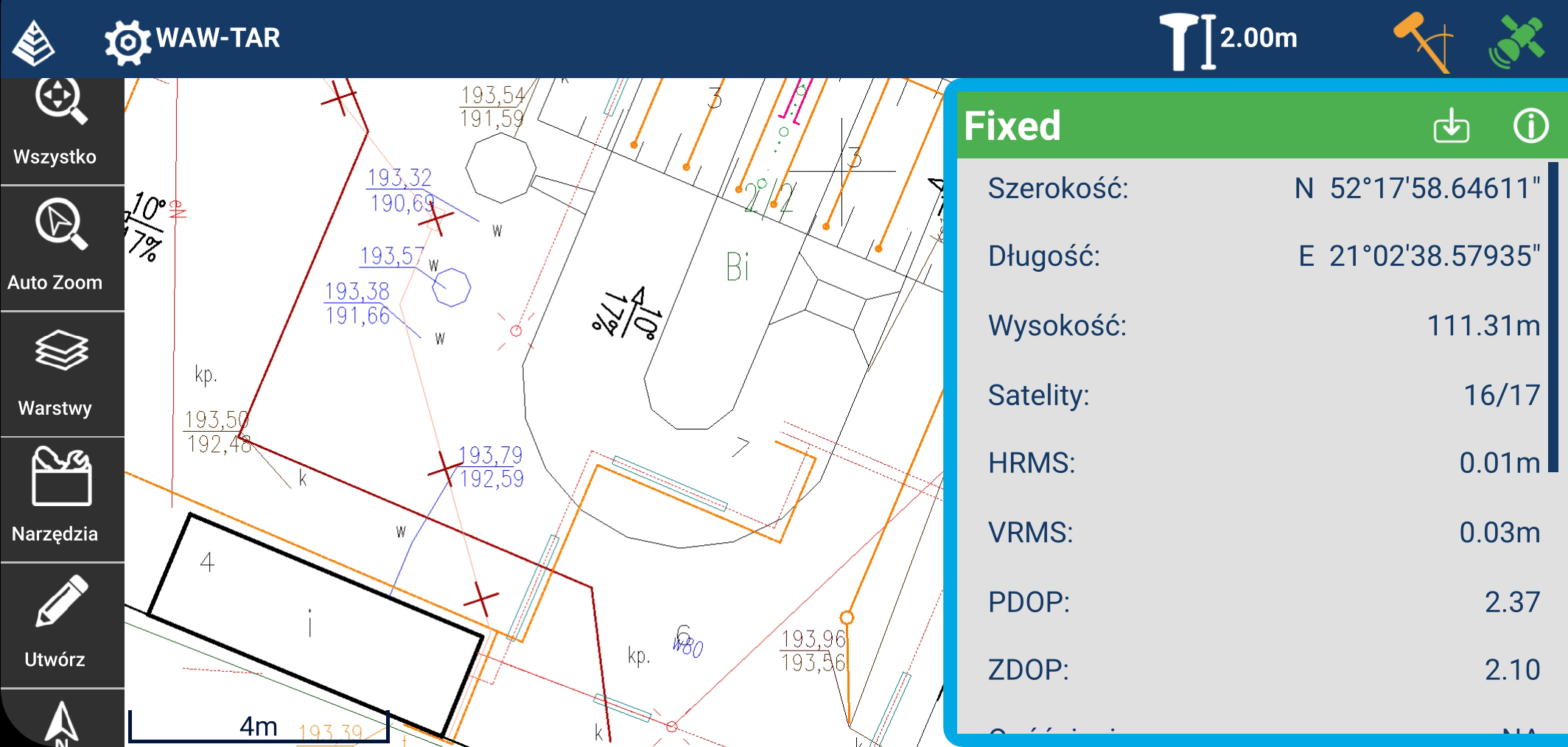This screenshot has width=1568, height=747.
Task: Select the HRMS 0.01m value
Action: [1499, 463]
